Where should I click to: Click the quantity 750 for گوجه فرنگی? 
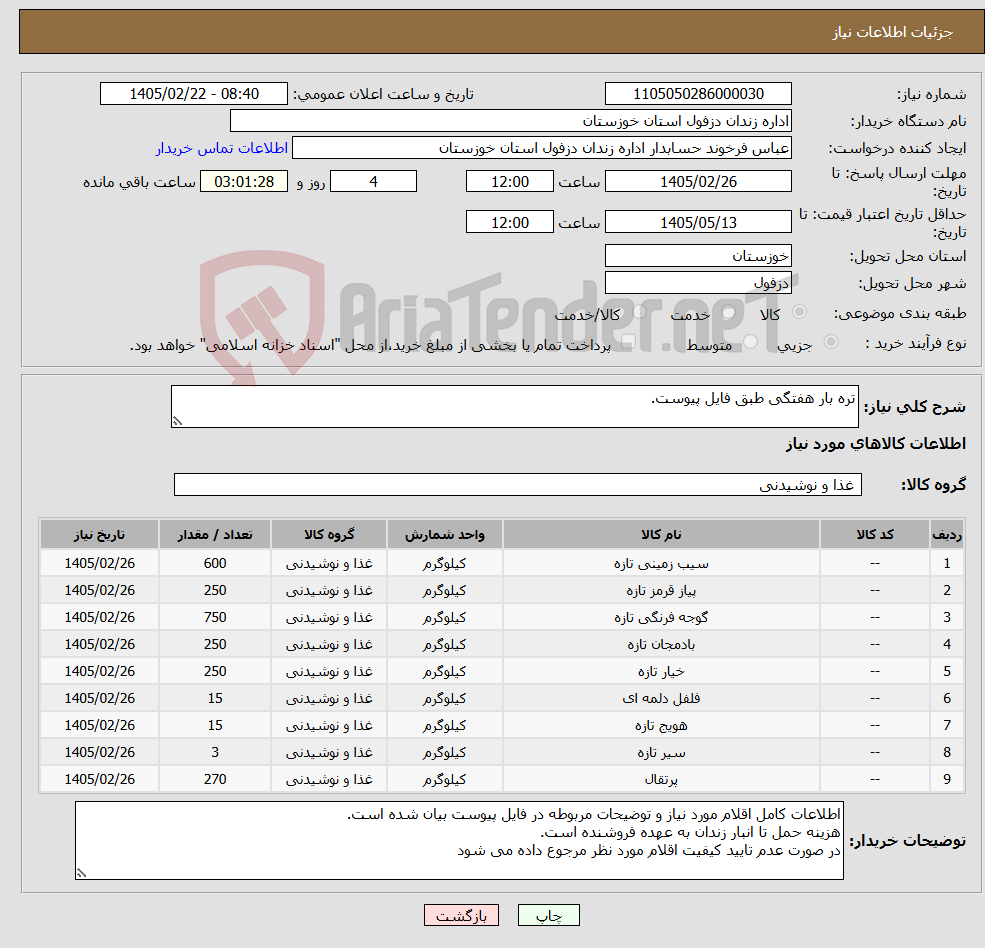click(215, 618)
